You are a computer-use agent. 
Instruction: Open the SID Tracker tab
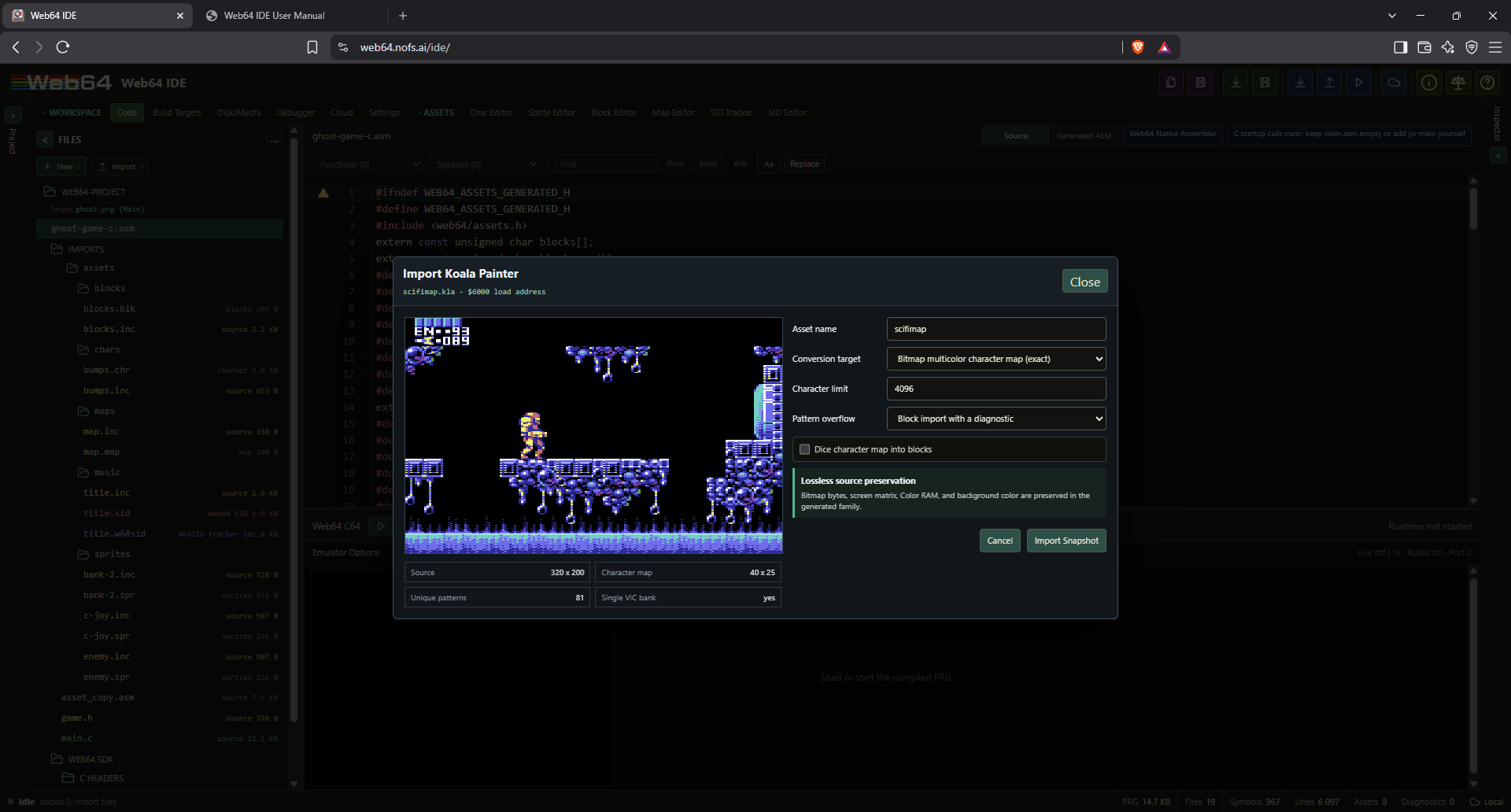(731, 113)
